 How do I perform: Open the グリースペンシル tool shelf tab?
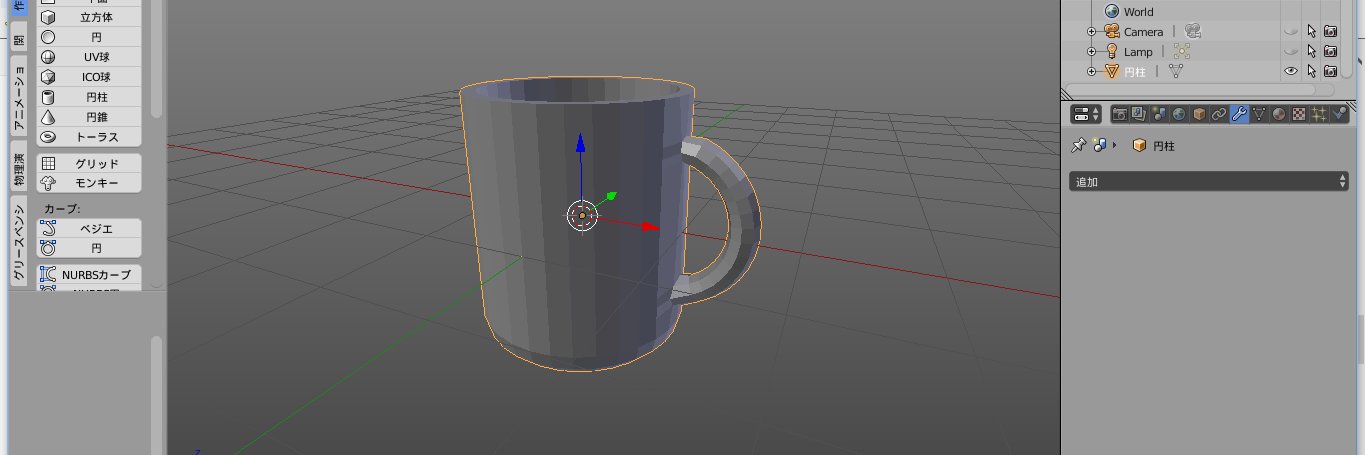[x=19, y=240]
